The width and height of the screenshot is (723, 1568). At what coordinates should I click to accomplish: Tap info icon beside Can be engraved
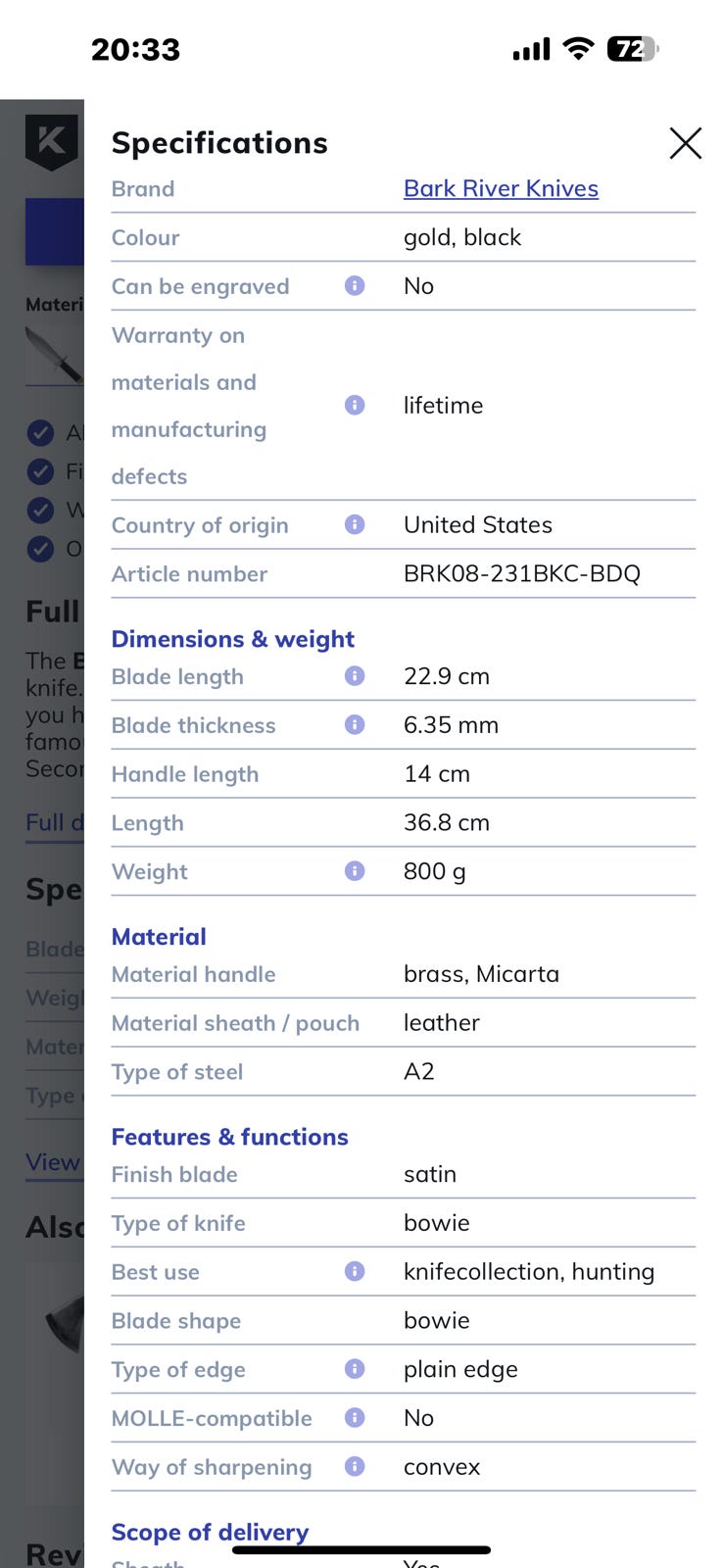(x=355, y=285)
